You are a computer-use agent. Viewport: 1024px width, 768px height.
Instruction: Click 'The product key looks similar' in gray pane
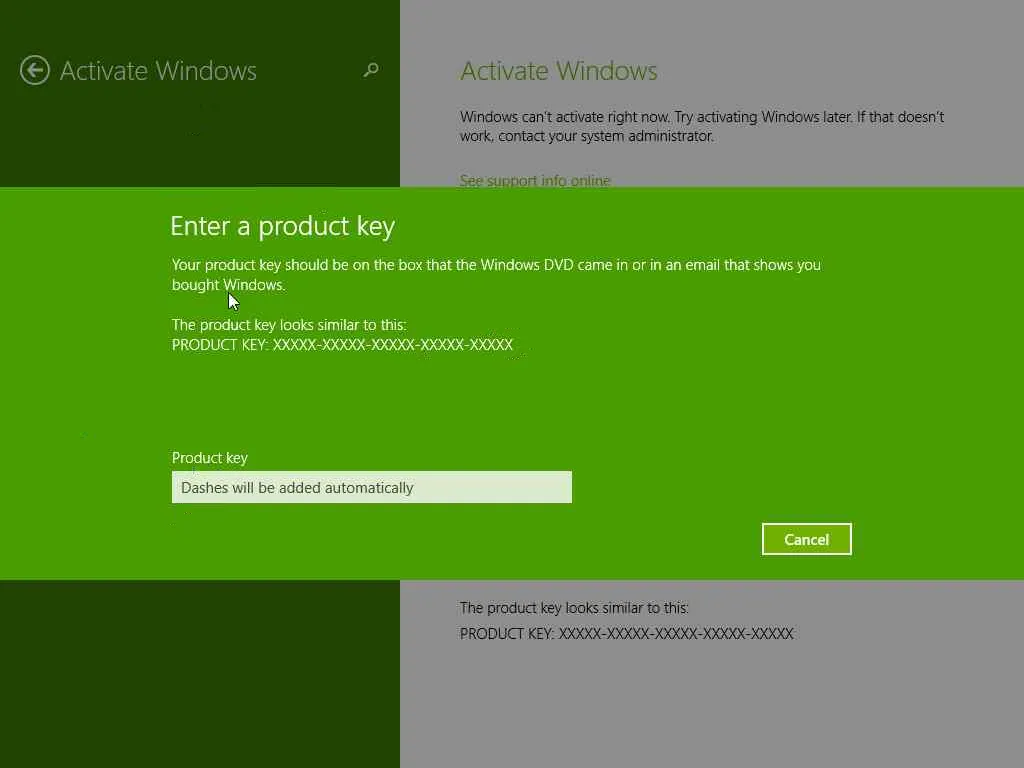tap(574, 608)
